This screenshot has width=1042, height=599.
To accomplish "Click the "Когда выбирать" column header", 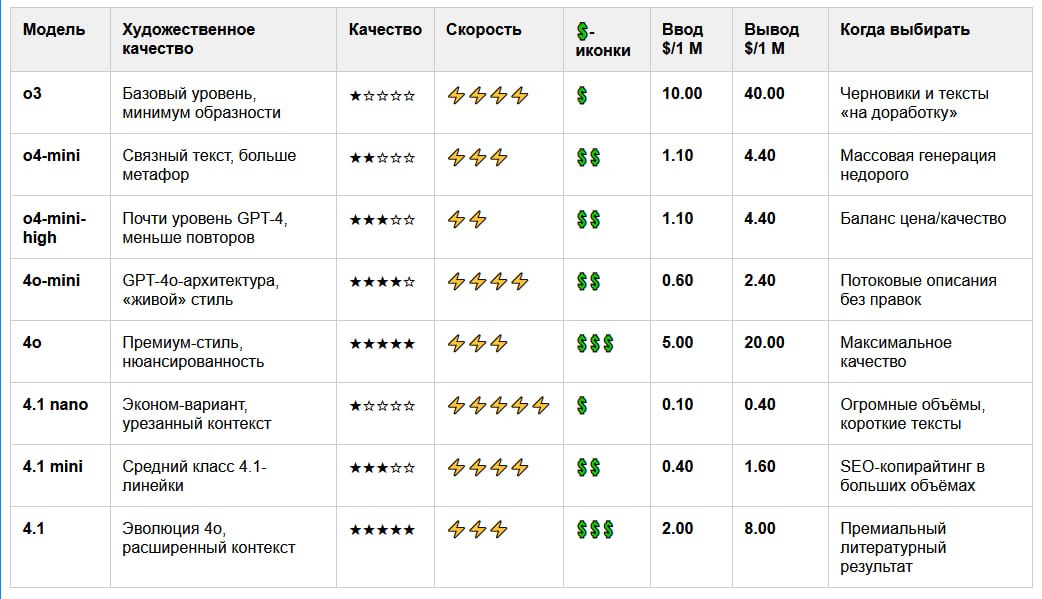I will click(x=905, y=30).
